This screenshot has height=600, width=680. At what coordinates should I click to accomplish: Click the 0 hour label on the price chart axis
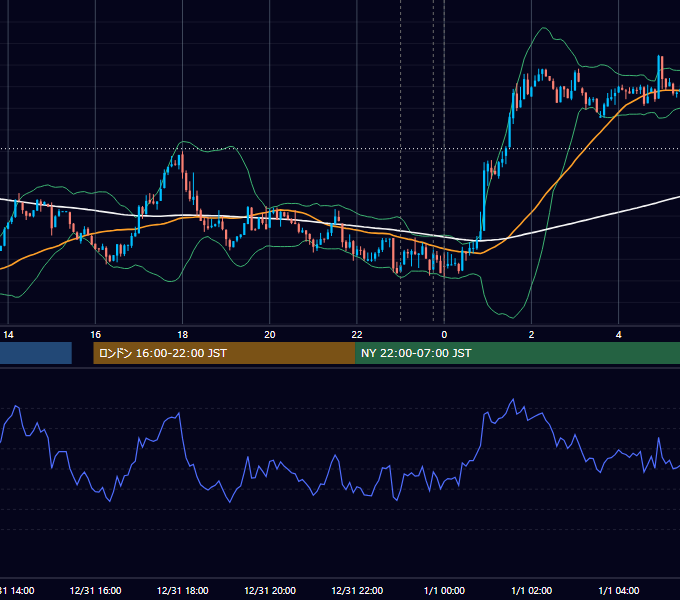click(444, 335)
